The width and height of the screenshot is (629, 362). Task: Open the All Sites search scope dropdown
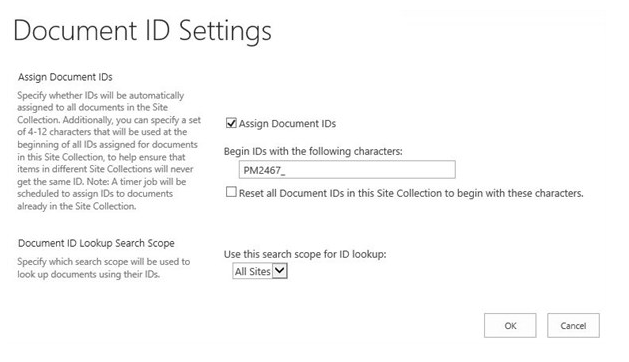tap(260, 271)
